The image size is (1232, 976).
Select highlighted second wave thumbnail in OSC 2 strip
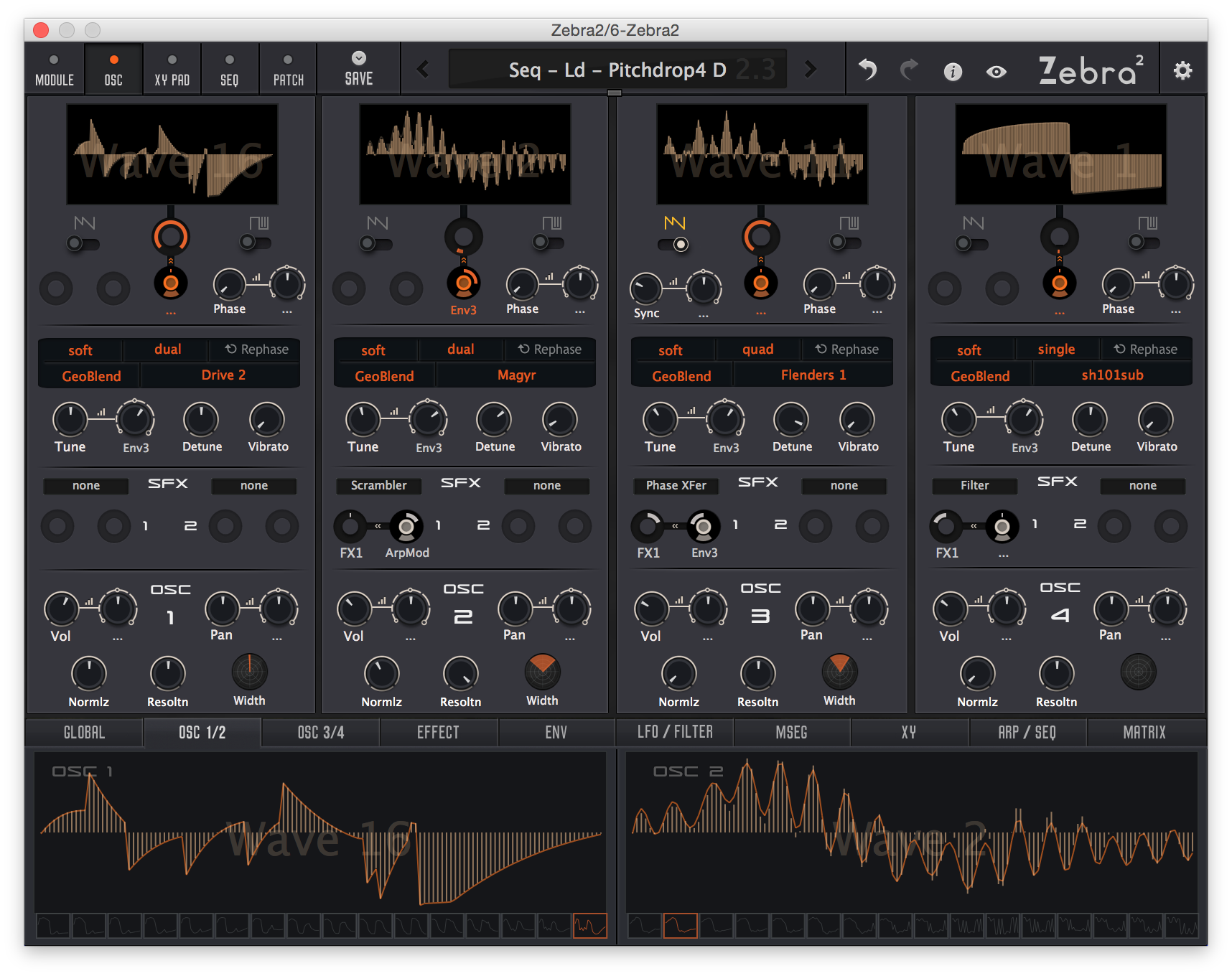(x=680, y=926)
